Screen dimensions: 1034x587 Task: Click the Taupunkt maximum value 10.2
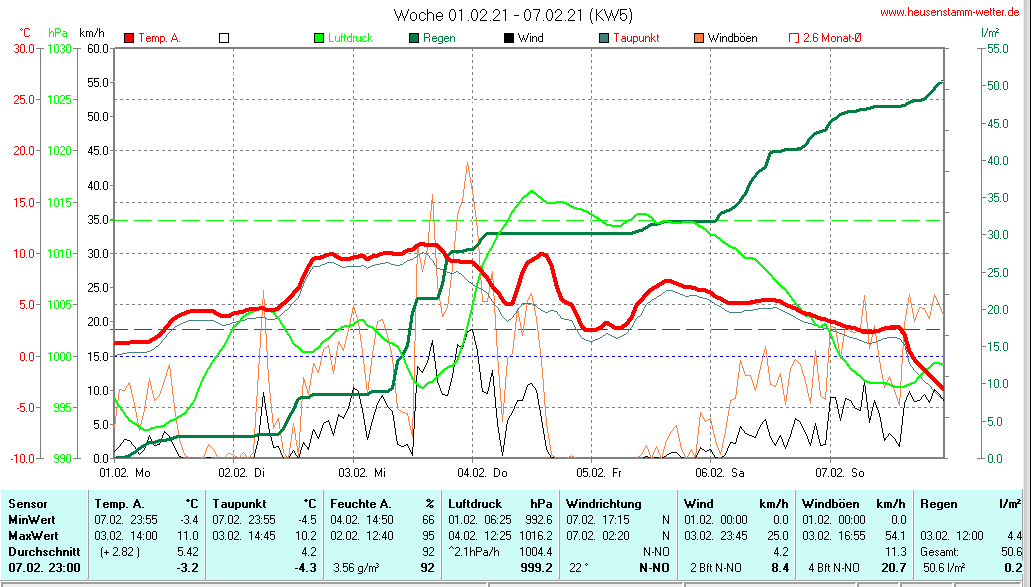(306, 536)
